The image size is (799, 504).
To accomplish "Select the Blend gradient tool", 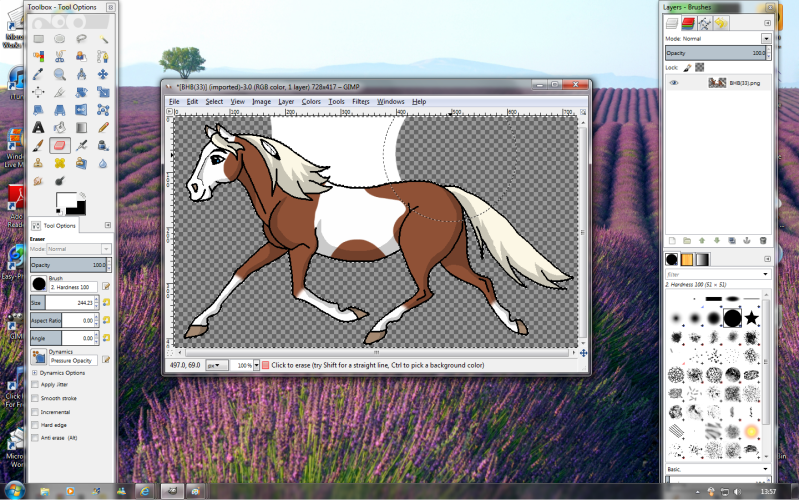I will 81,127.
